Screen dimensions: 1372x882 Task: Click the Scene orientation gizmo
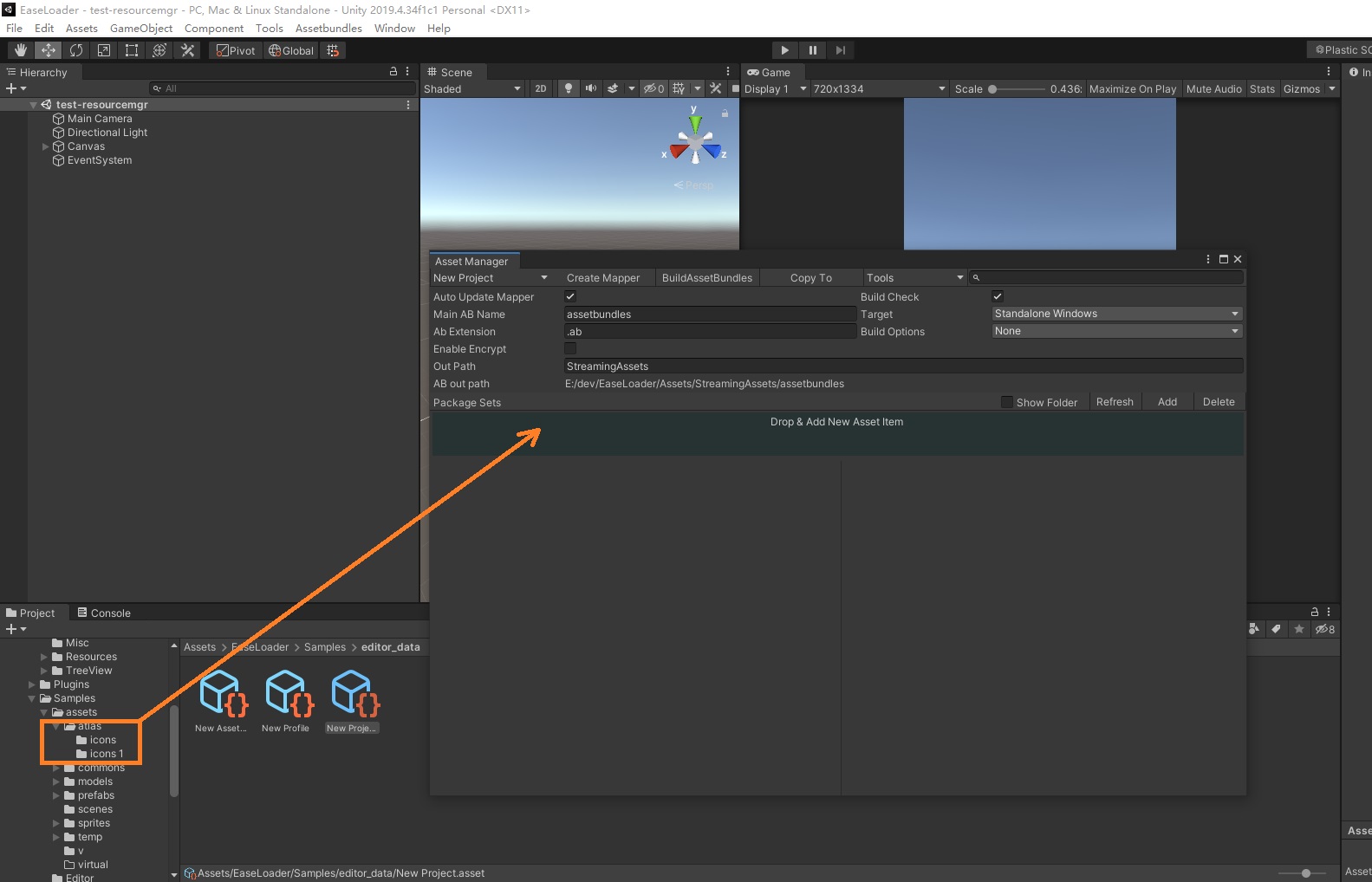click(695, 141)
